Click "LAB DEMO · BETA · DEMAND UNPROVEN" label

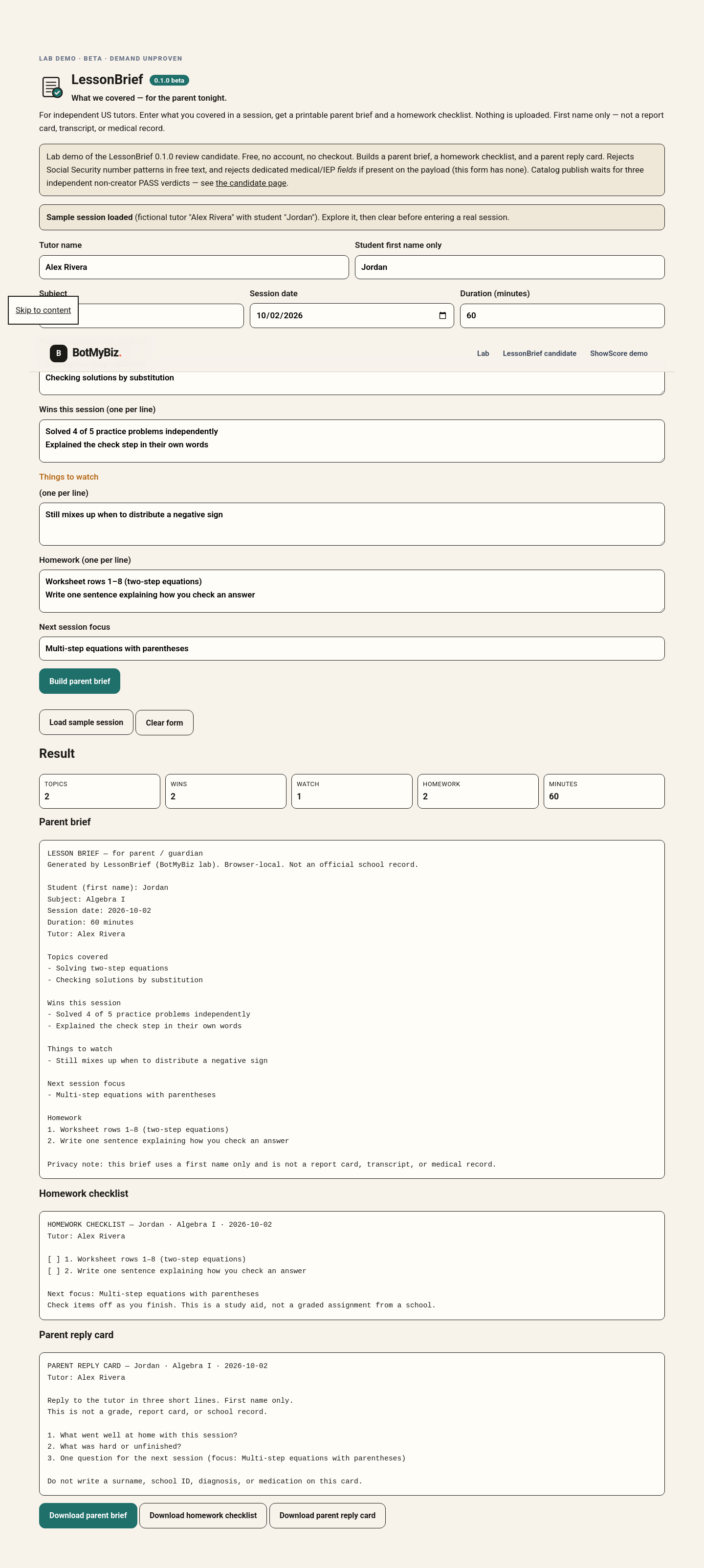pyautogui.click(x=111, y=59)
